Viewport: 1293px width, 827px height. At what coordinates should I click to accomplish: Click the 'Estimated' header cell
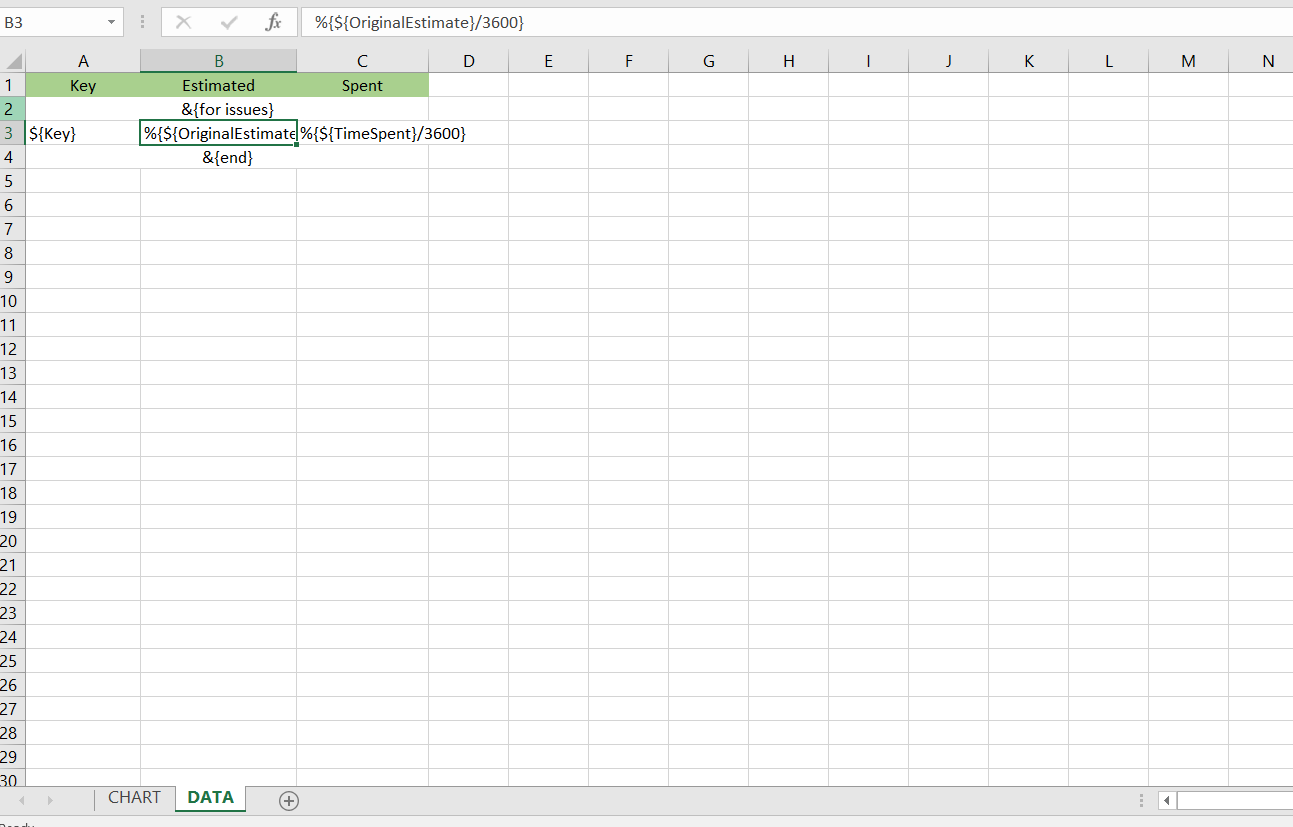218,85
